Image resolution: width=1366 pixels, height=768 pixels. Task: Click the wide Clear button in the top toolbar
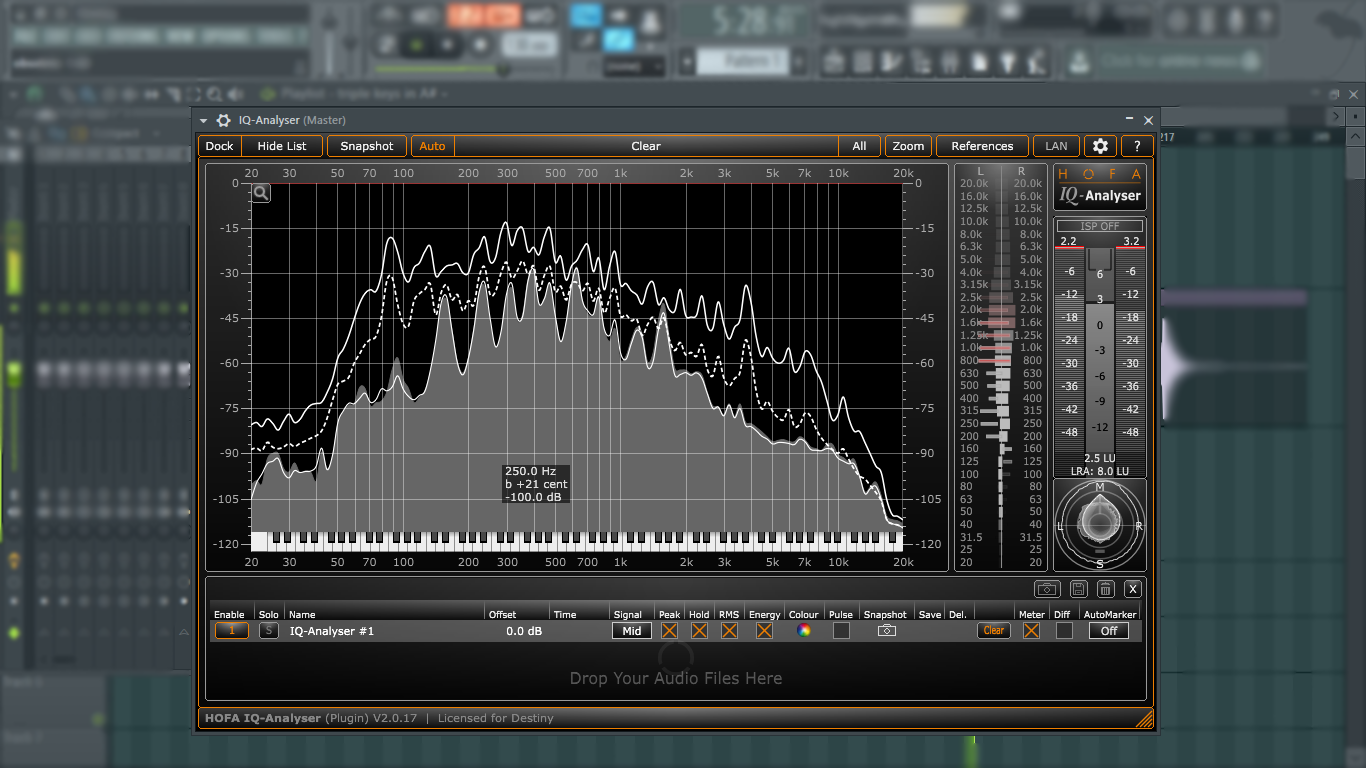646,146
